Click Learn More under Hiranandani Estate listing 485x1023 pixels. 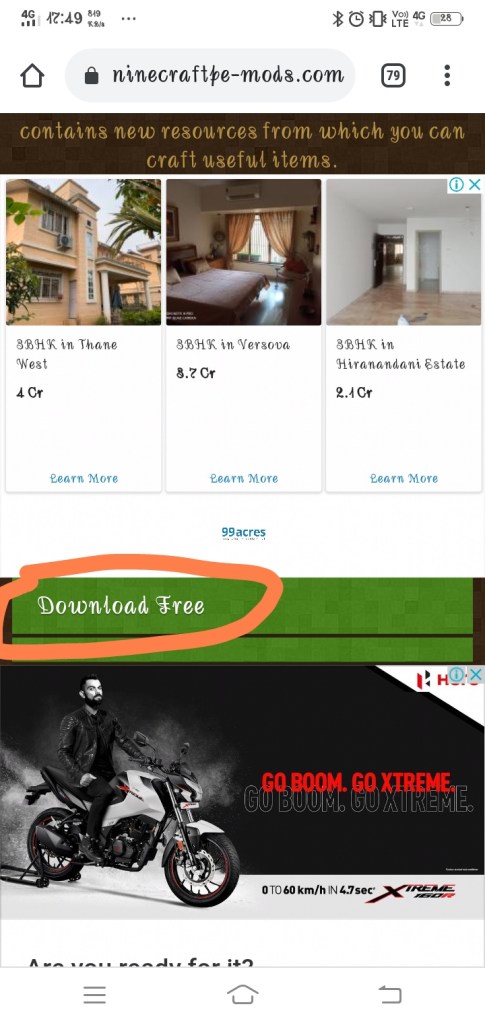click(405, 478)
